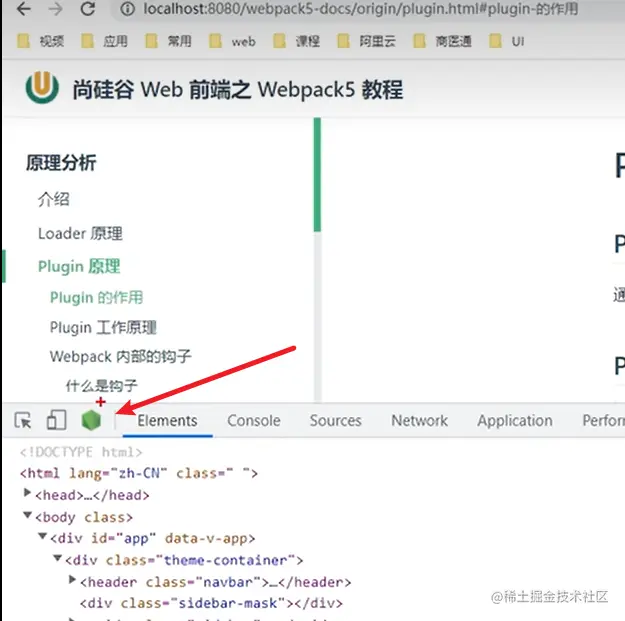Jump to 什么是钩子 subsection
Viewport: 625px width, 621px height.
tap(101, 385)
